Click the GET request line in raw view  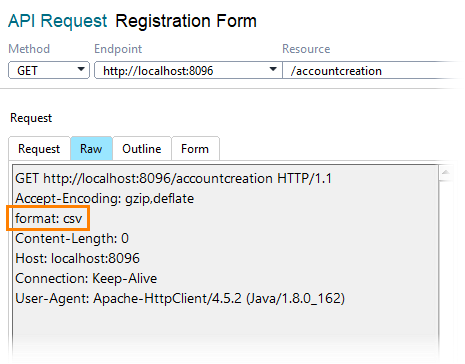pyautogui.click(x=173, y=179)
